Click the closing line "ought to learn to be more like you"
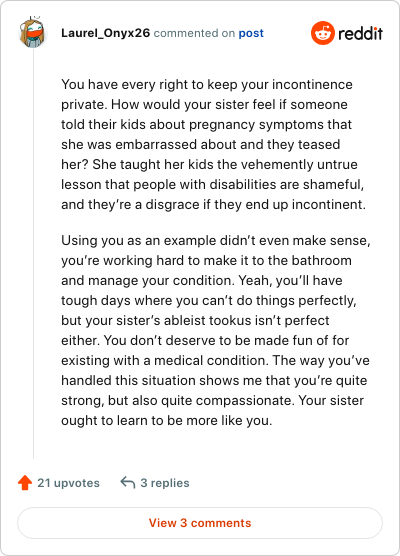 tap(167, 421)
